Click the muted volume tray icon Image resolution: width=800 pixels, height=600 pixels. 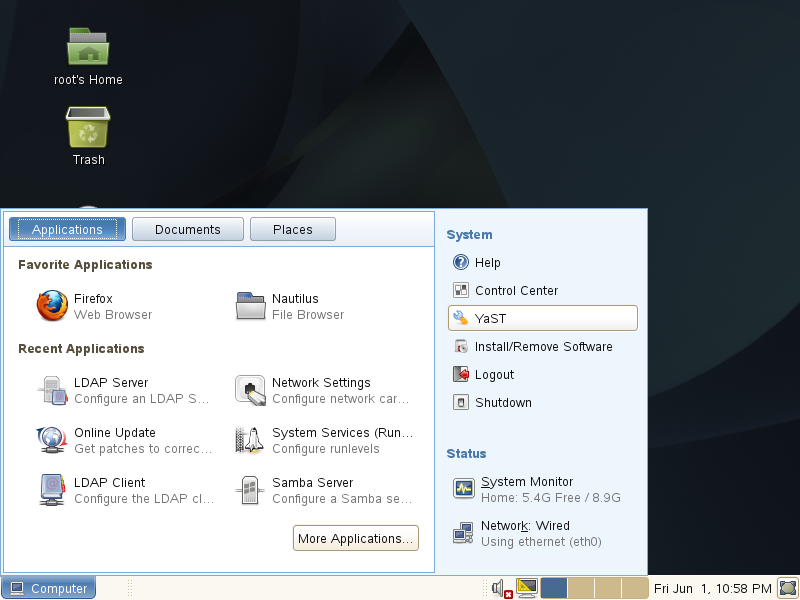pos(502,588)
